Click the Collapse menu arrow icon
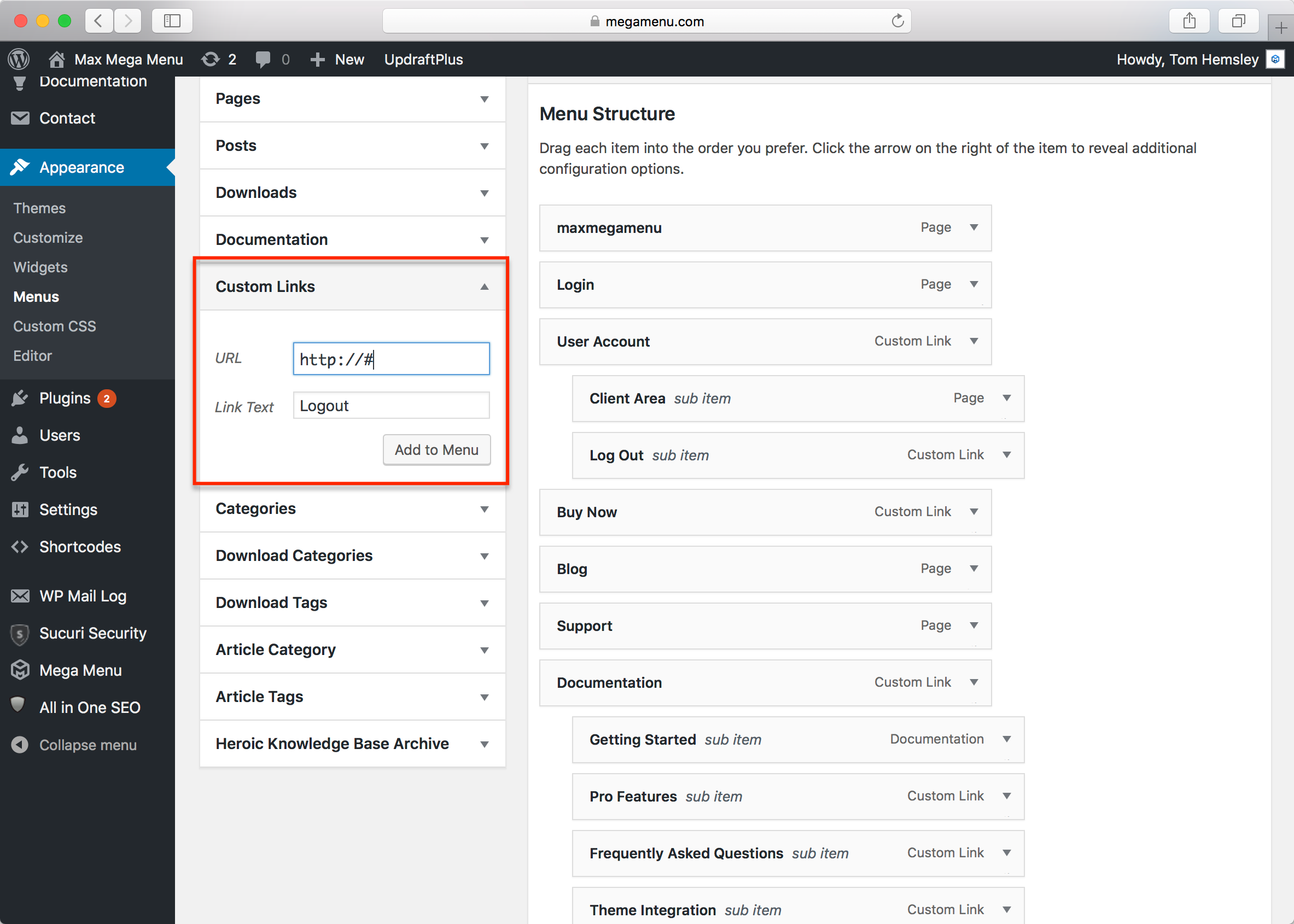Viewport: 1294px width, 924px height. click(x=20, y=745)
